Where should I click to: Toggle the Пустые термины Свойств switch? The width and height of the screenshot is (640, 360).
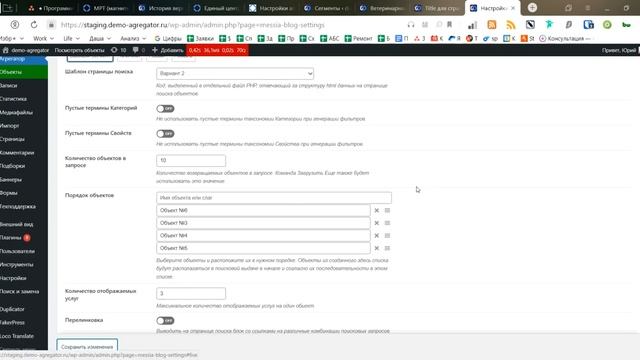[165, 133]
